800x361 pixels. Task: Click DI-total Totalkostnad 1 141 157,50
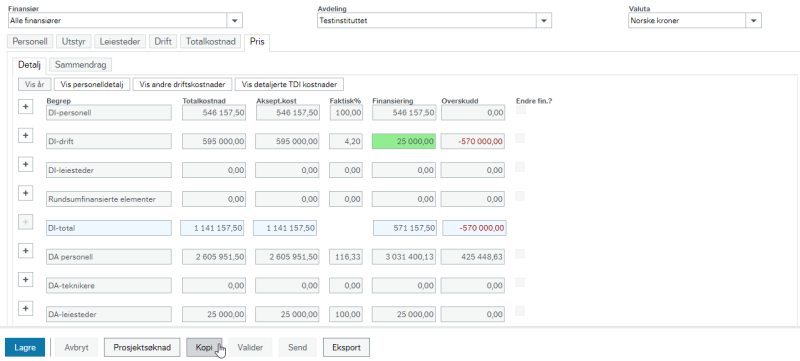(x=213, y=228)
